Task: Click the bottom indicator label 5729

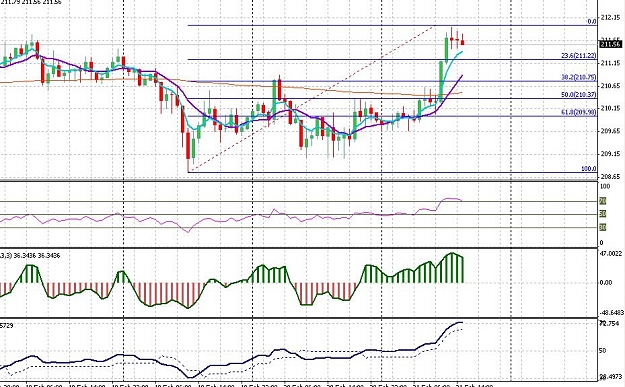Action: [7, 326]
